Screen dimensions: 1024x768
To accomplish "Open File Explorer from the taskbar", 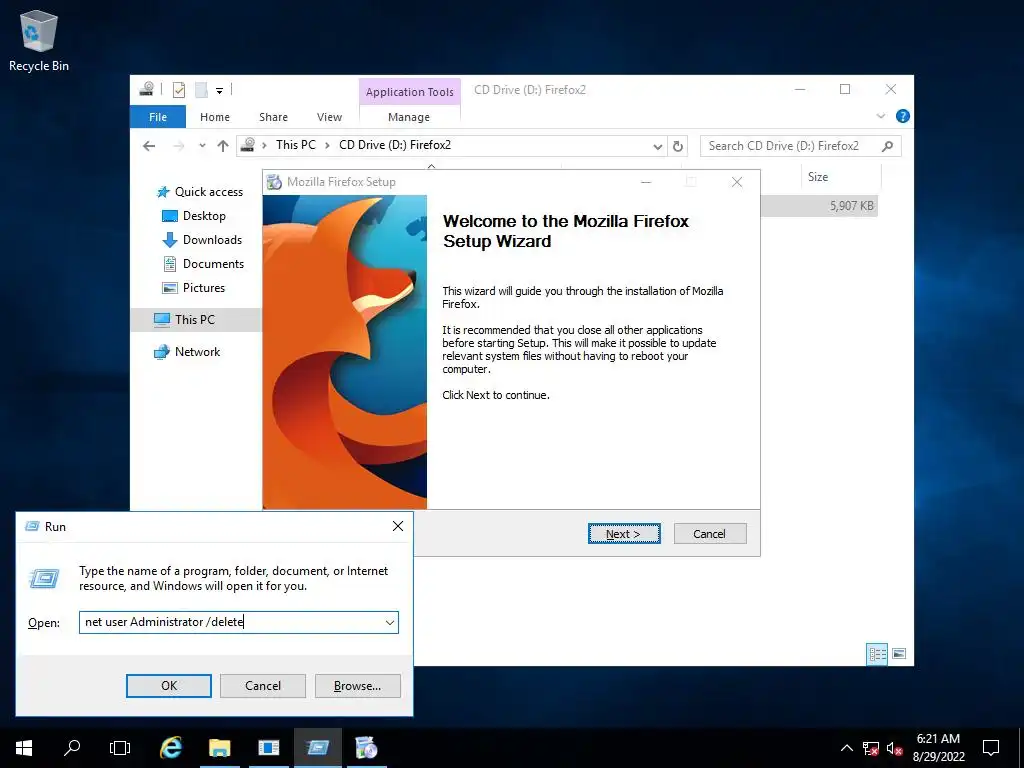I will click(x=220, y=748).
